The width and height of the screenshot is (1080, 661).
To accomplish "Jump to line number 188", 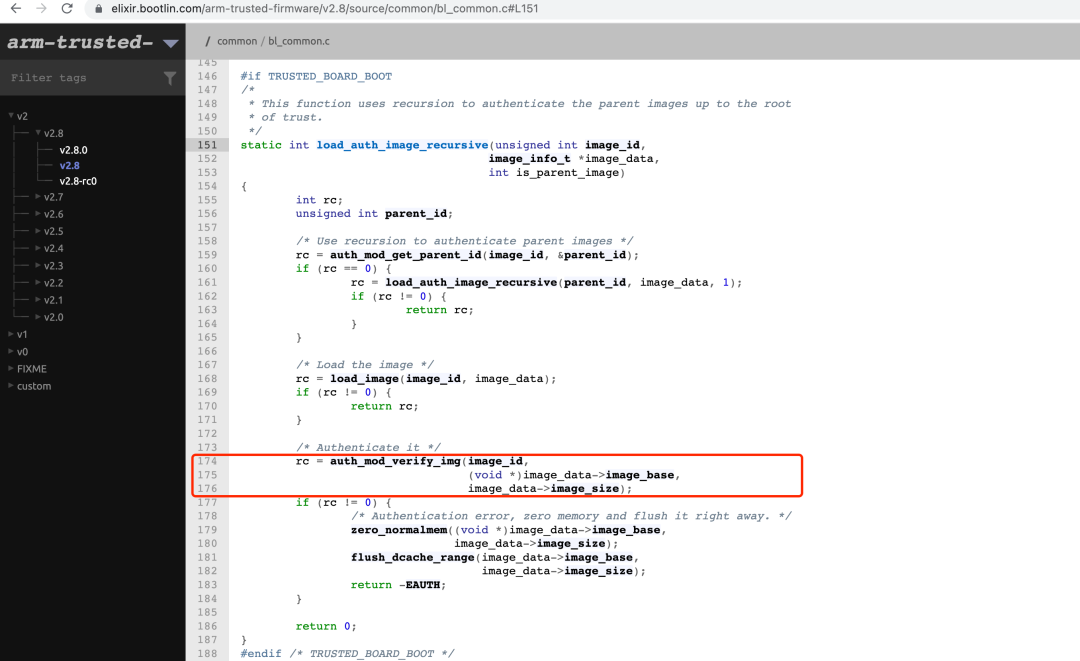I will point(207,653).
